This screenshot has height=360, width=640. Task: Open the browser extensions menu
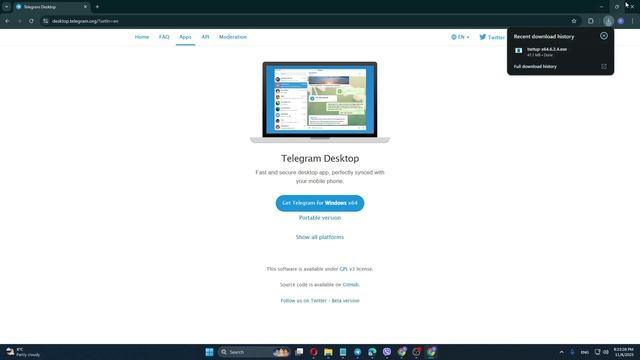591,21
